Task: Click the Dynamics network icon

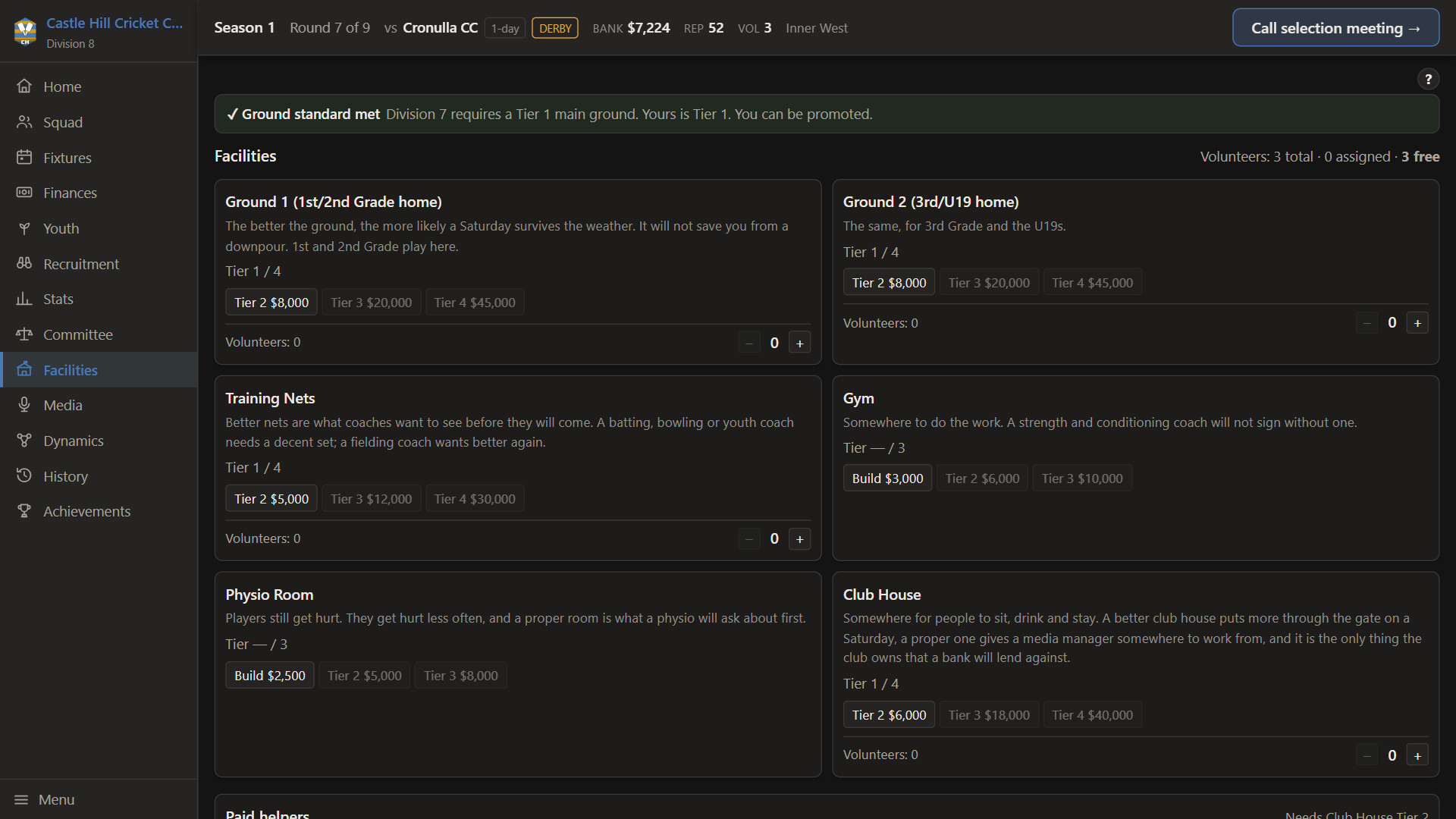Action: click(x=24, y=441)
